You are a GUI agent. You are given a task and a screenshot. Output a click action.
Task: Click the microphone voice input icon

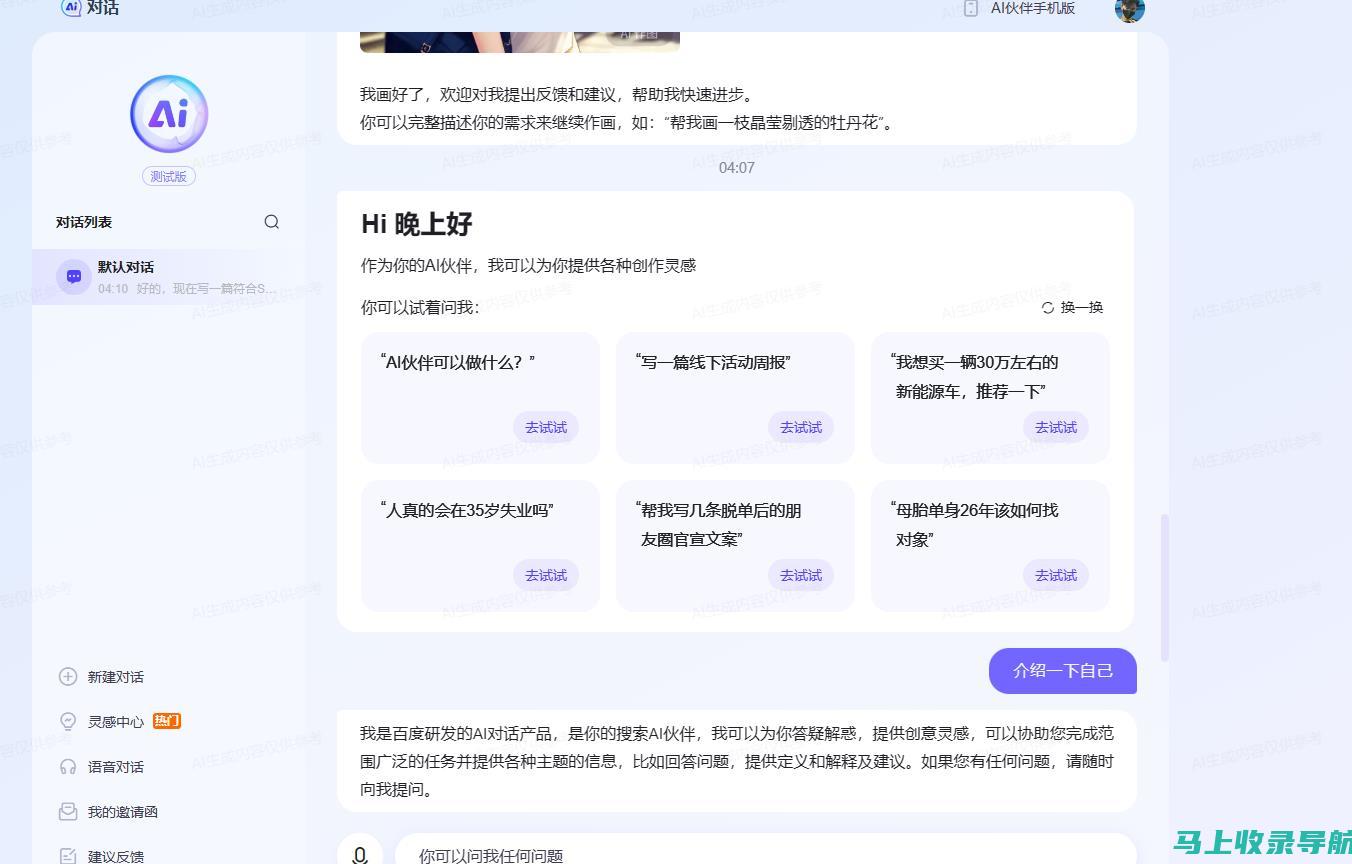coord(360,853)
